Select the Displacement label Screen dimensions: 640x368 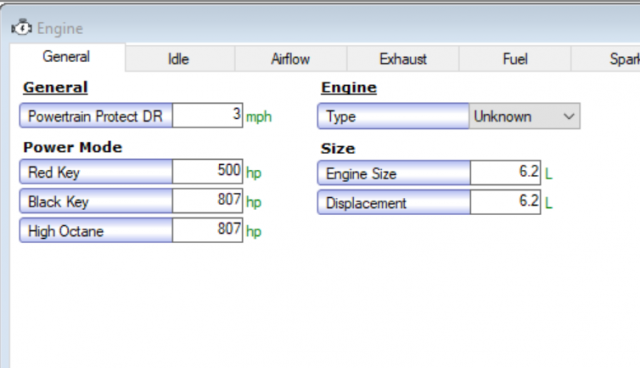[x=394, y=202]
